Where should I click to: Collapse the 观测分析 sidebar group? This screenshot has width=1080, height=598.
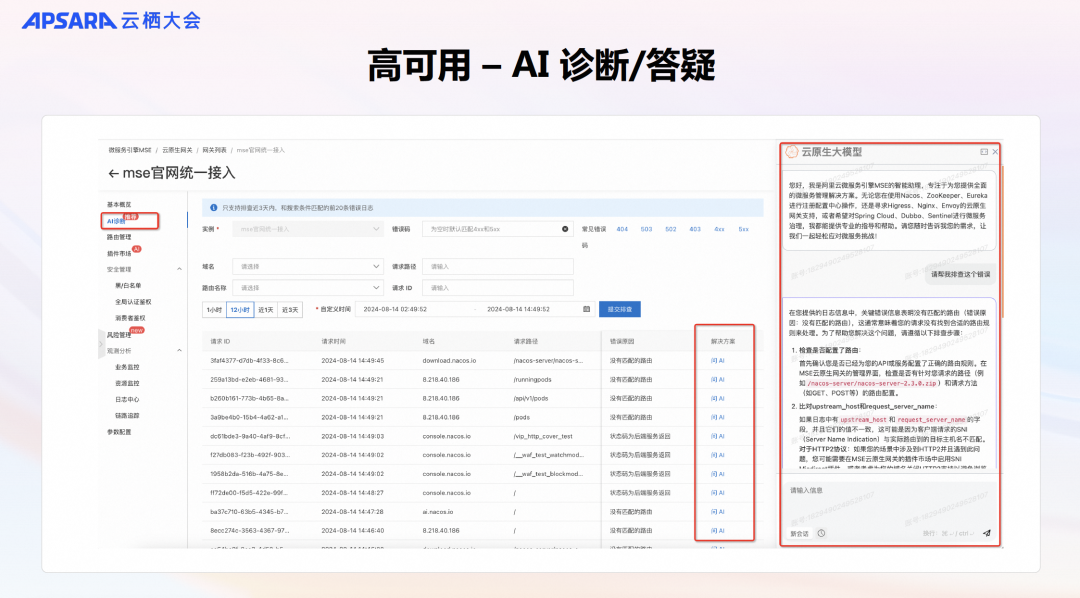pyautogui.click(x=179, y=351)
